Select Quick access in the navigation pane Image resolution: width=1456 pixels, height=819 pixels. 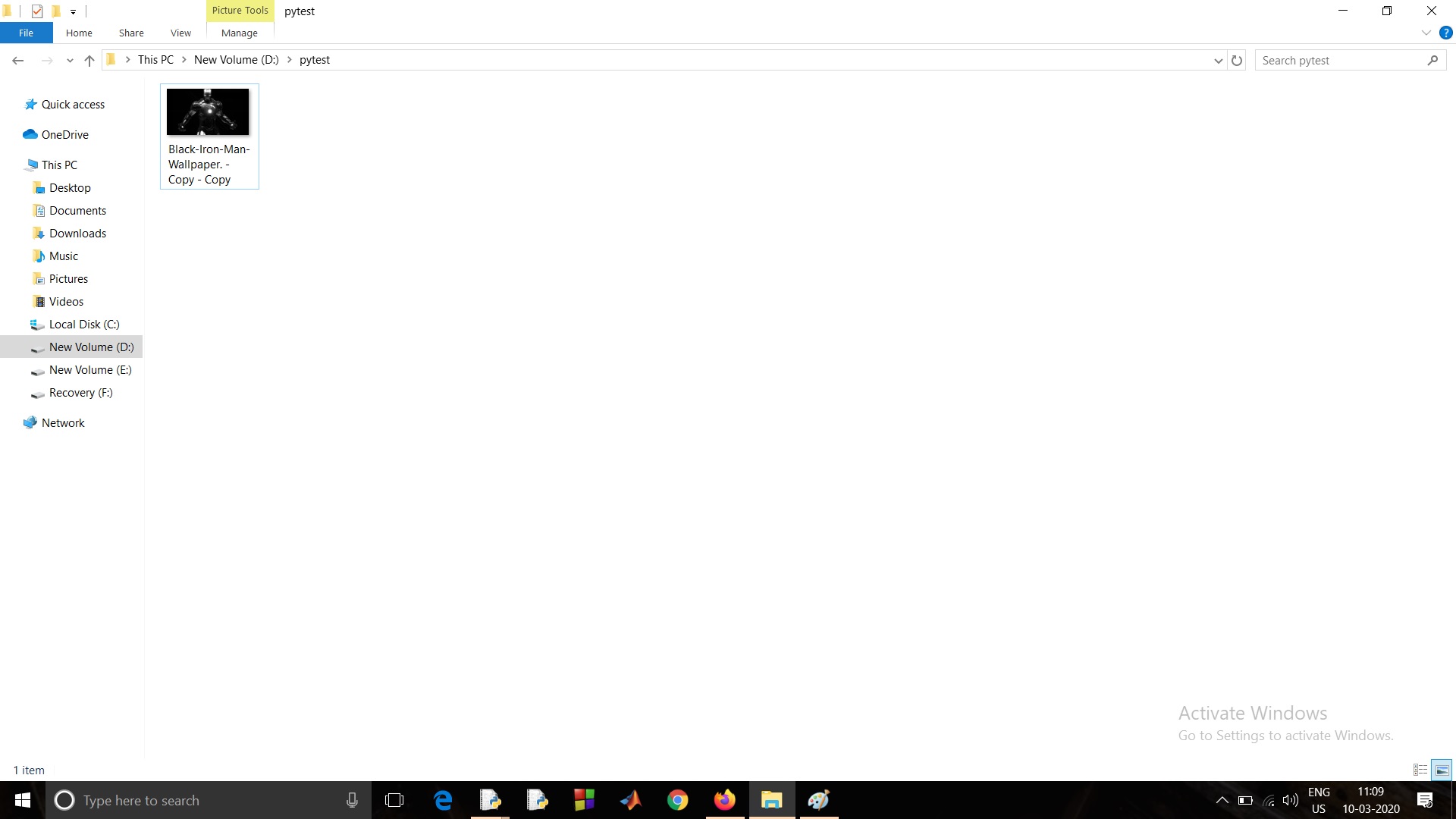pyautogui.click(x=73, y=105)
